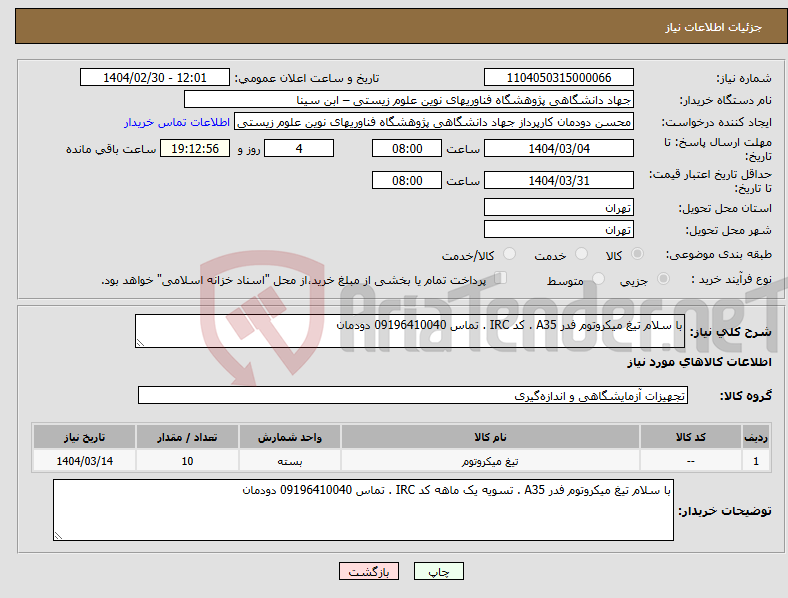Click the گروه کالا label
This screenshot has height=598, width=788.
(x=746, y=395)
